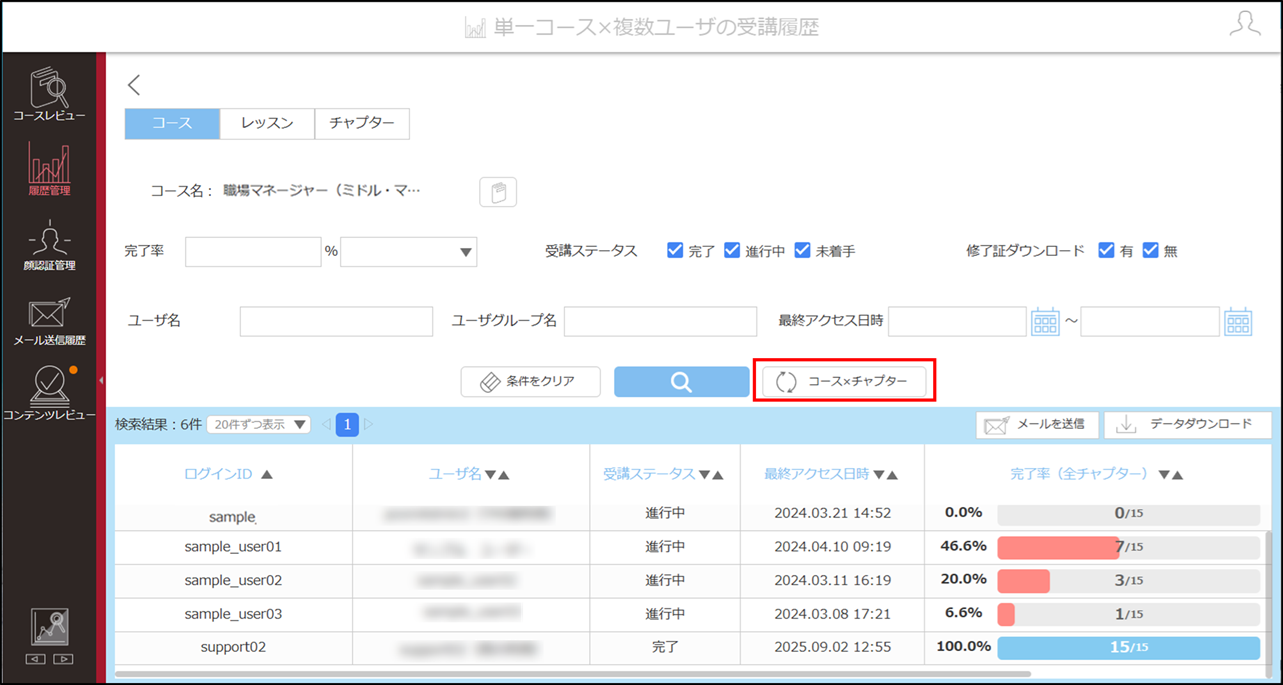Screen dimensions: 1283x685
Task: Open the 完了率 comparison dropdown
Action: point(409,252)
